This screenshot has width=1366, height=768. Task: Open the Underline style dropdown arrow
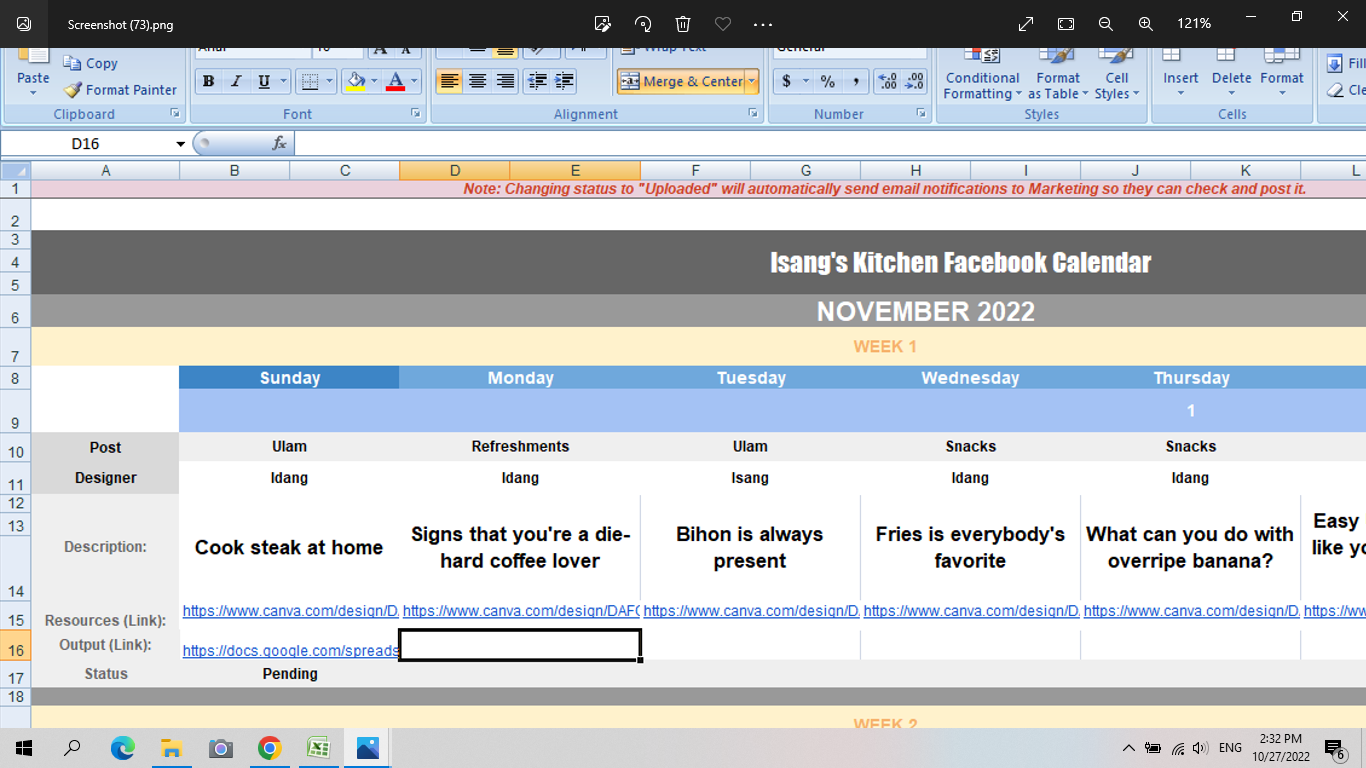(283, 82)
